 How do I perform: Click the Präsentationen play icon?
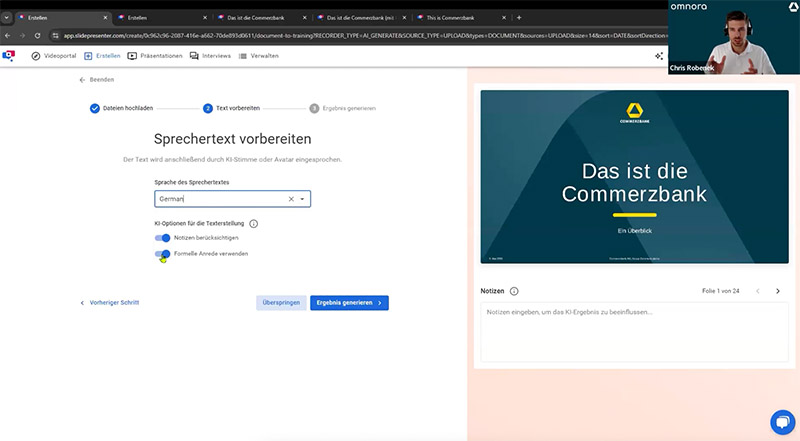click(132, 56)
